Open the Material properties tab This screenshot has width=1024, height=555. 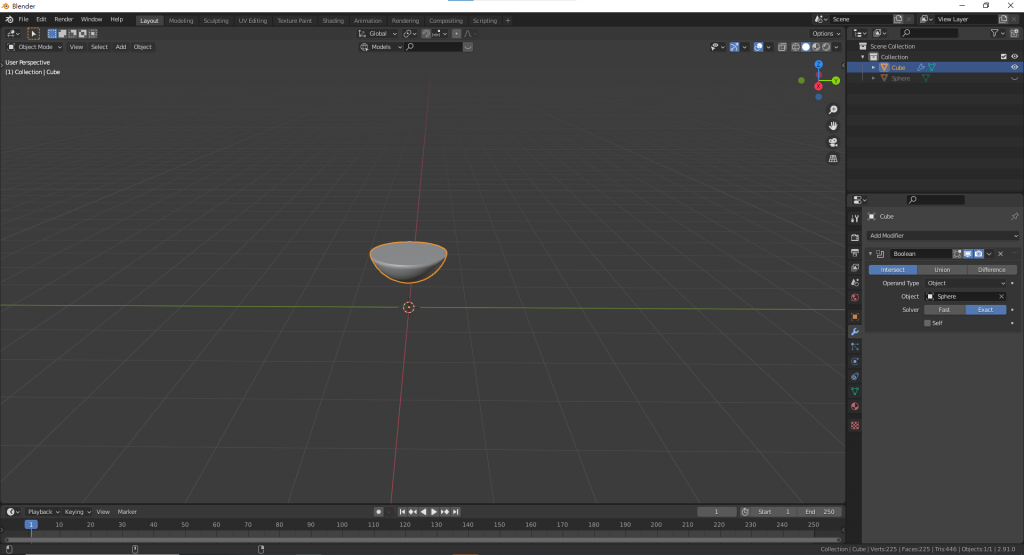(855, 406)
